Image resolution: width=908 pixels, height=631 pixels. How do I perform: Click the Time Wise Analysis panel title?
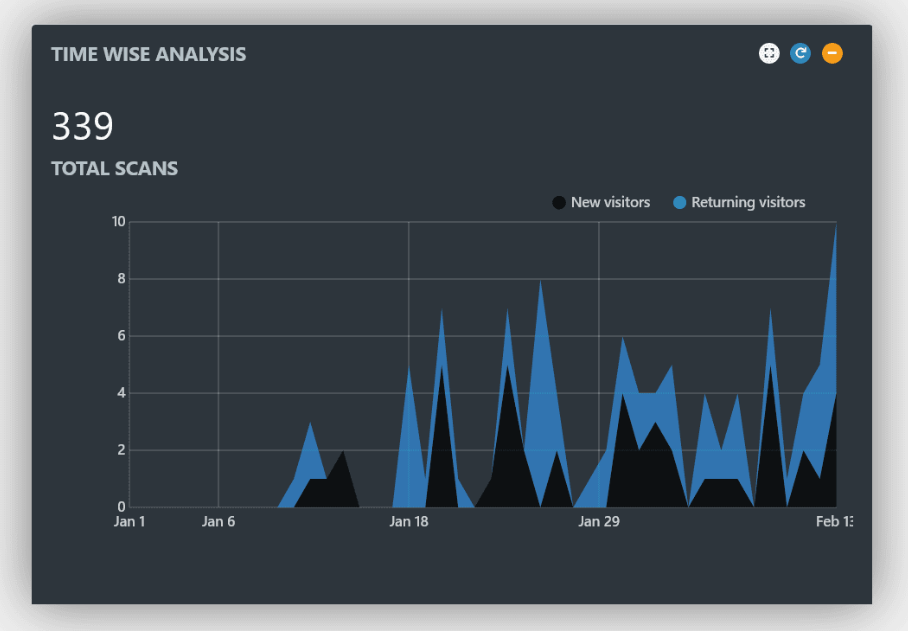(x=148, y=54)
